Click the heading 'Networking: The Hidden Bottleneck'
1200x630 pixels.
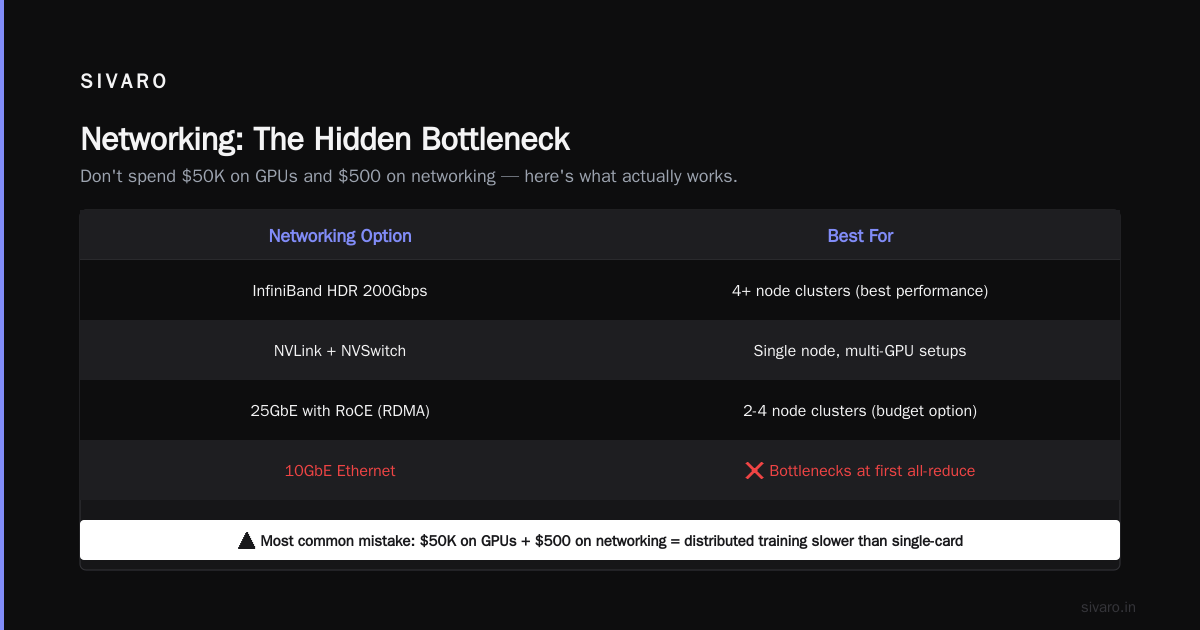(325, 138)
